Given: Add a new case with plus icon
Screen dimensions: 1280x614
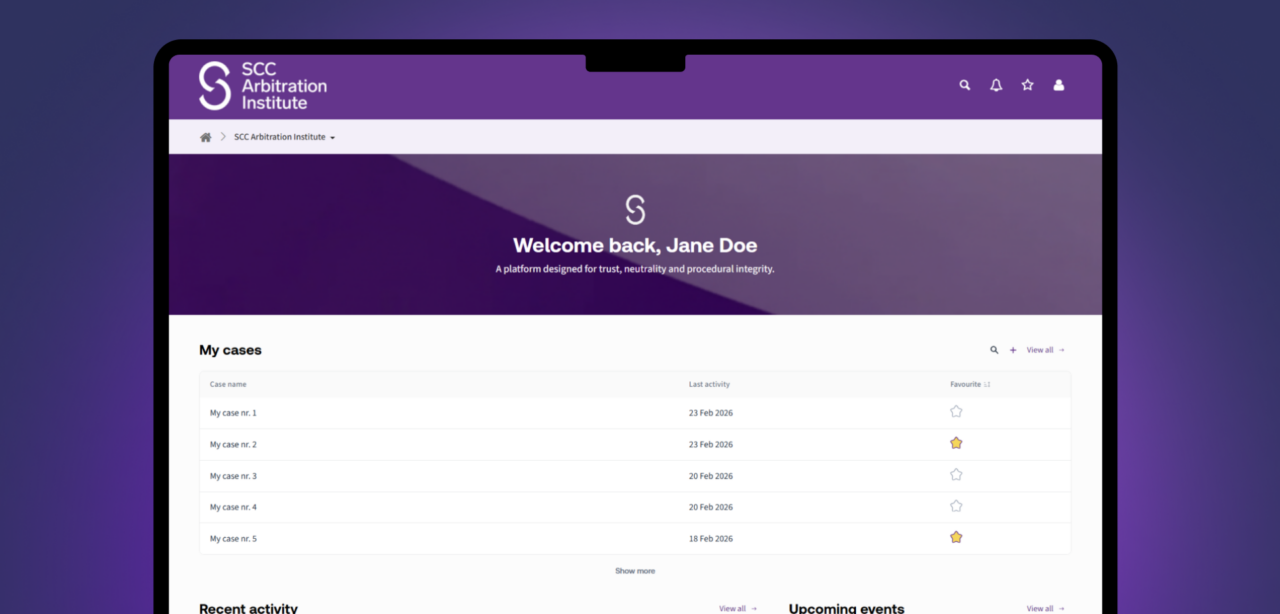Looking at the screenshot, I should (x=1013, y=350).
